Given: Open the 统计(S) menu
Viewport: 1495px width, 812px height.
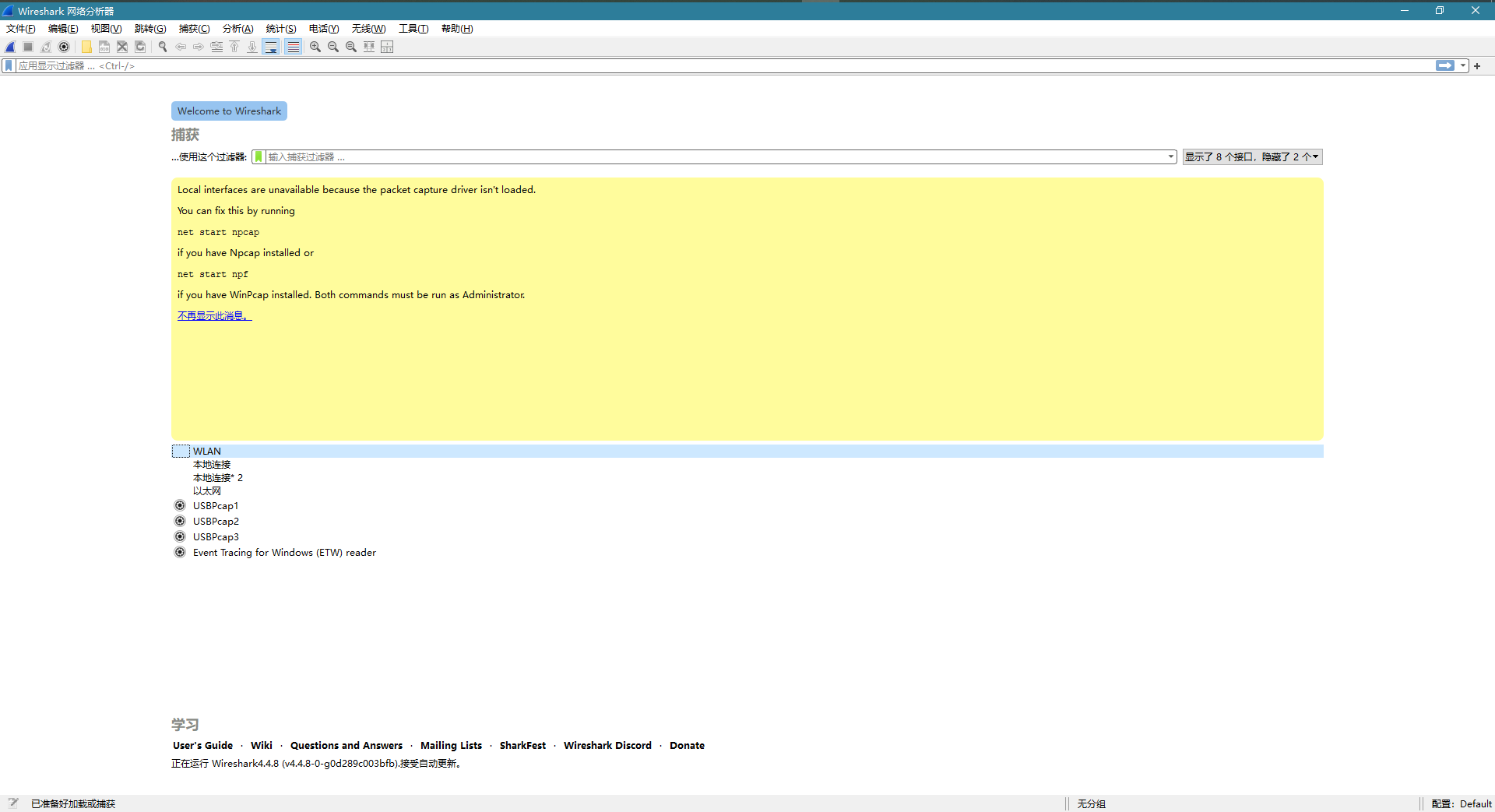Looking at the screenshot, I should [281, 29].
